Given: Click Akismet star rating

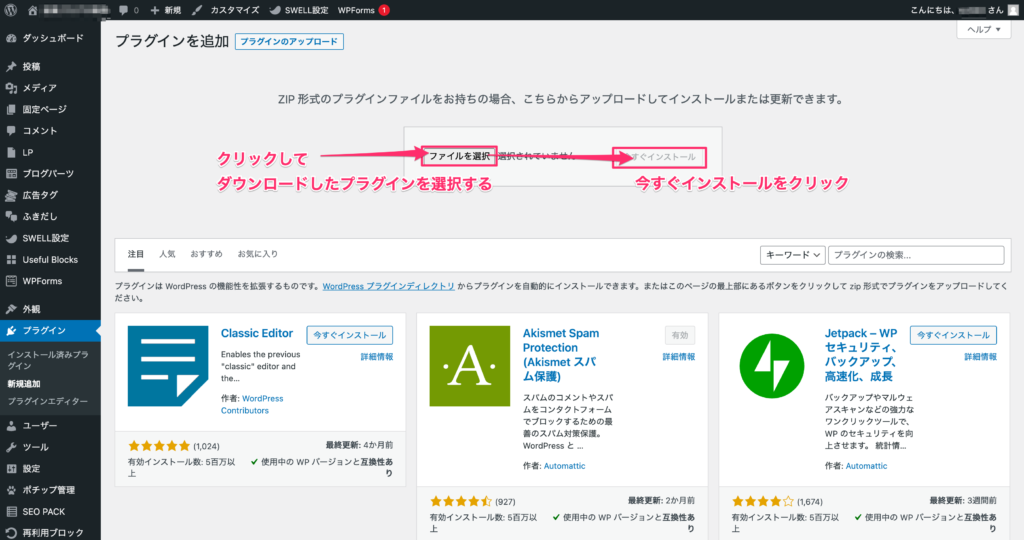Looking at the screenshot, I should pyautogui.click(x=460, y=501).
